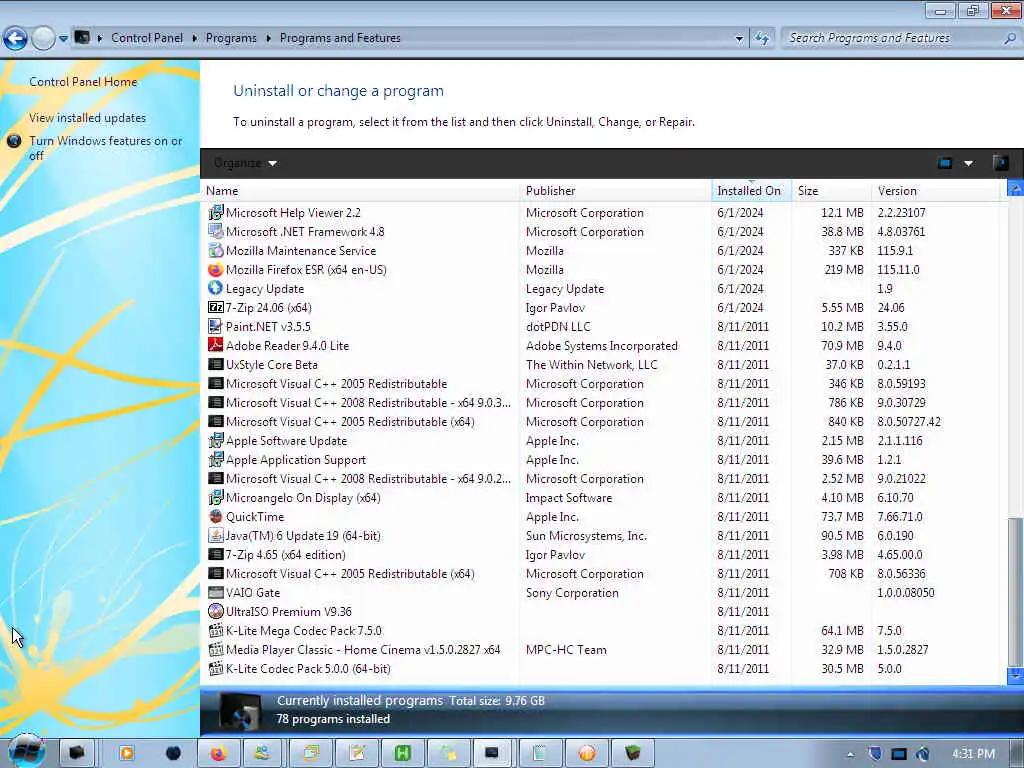Show hidden system tray icons
Viewport: 1024px width, 768px height.
(x=850, y=754)
